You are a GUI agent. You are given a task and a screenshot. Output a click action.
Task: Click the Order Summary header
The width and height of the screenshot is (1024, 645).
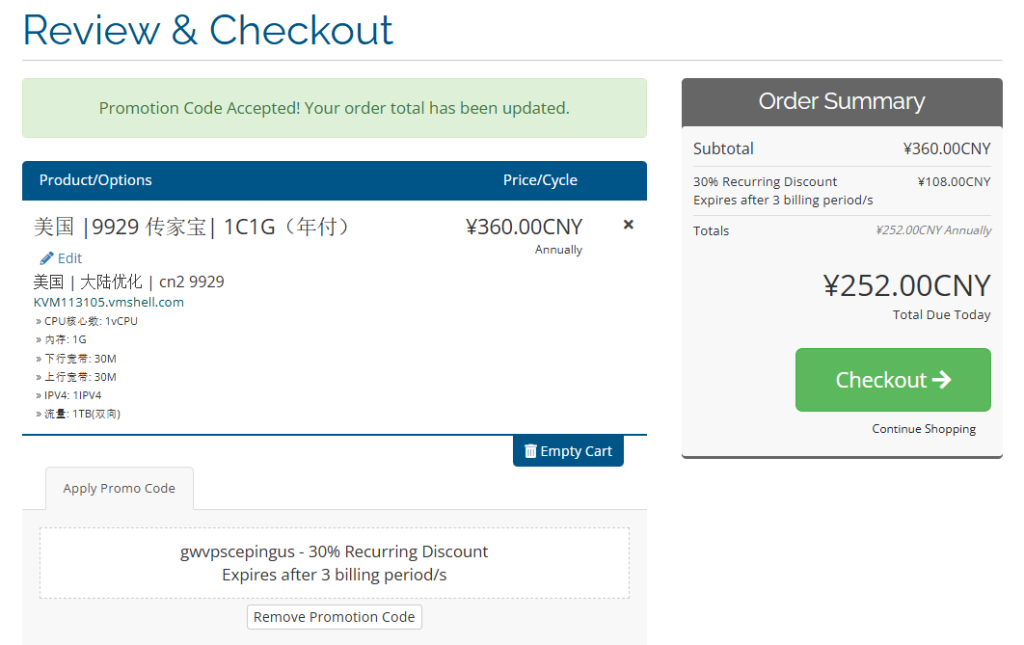[x=841, y=101]
